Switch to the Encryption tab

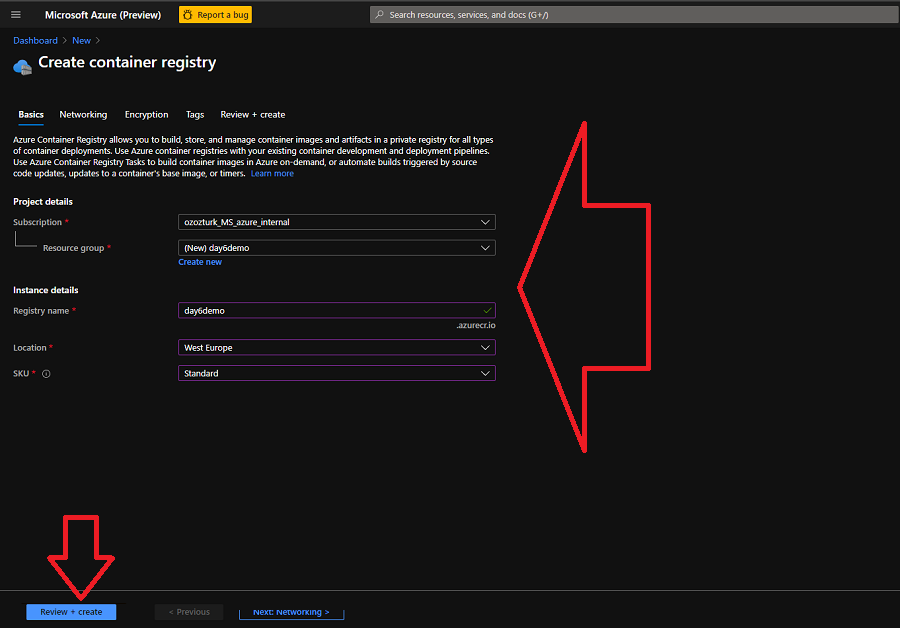click(146, 115)
